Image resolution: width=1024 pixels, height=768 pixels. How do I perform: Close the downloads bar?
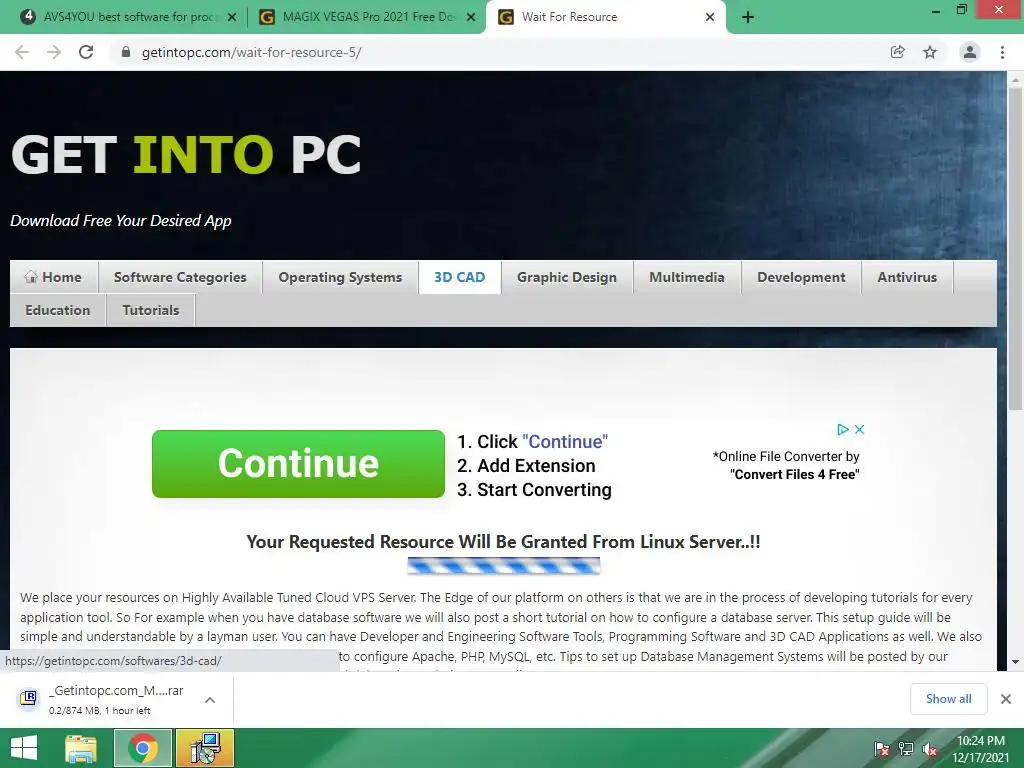click(1006, 699)
